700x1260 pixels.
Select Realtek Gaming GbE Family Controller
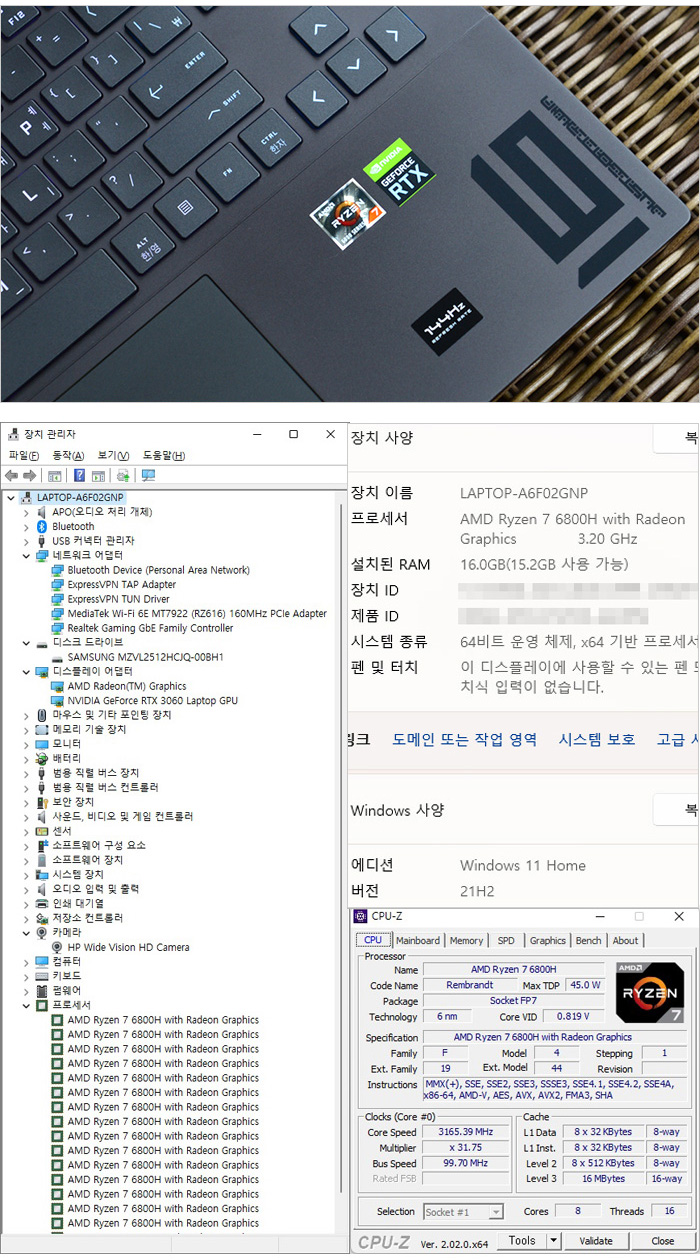pyautogui.click(x=150, y=628)
